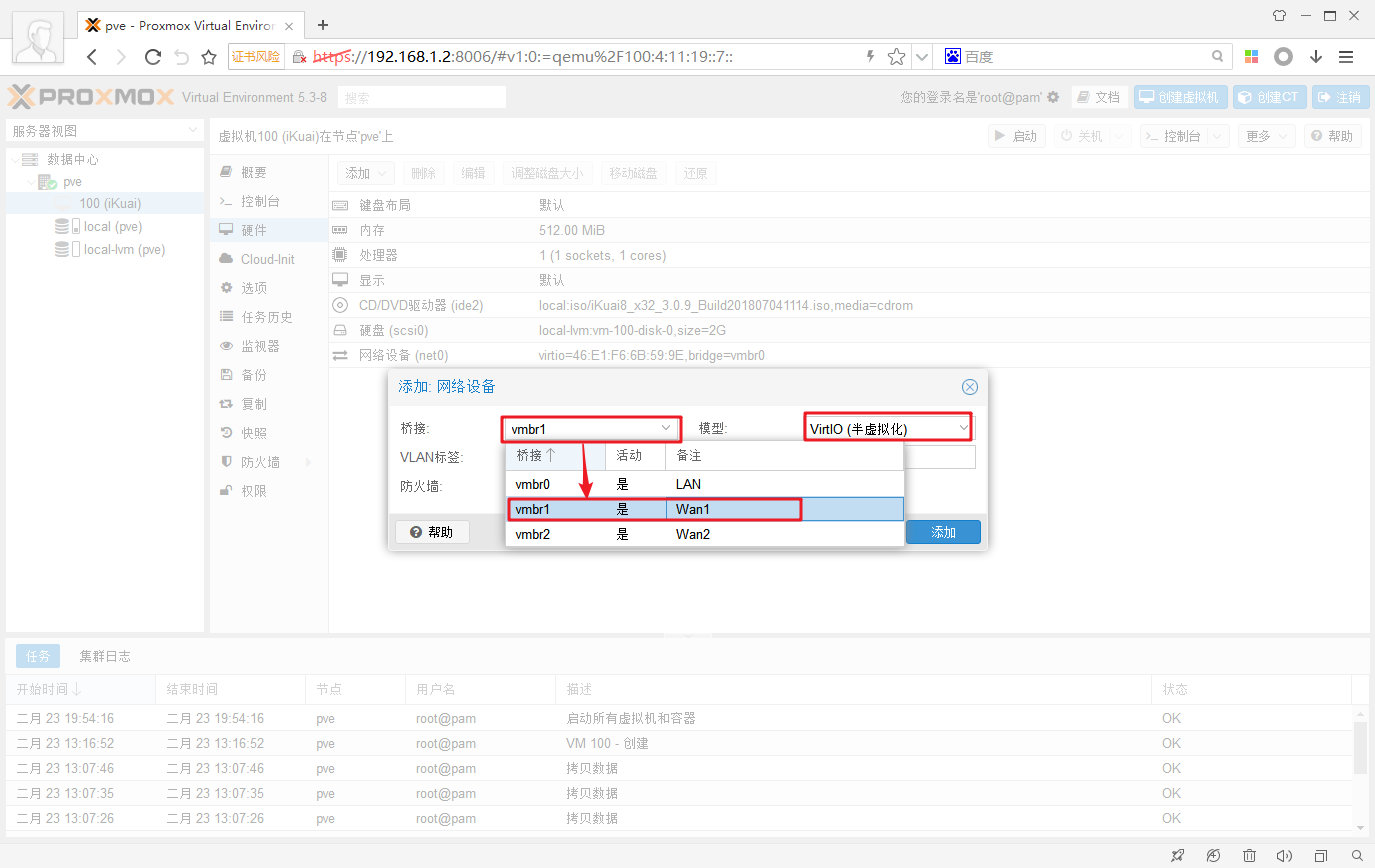This screenshot has width=1375, height=868.
Task: Click the pin icon in browser status bar
Action: [x=1178, y=856]
